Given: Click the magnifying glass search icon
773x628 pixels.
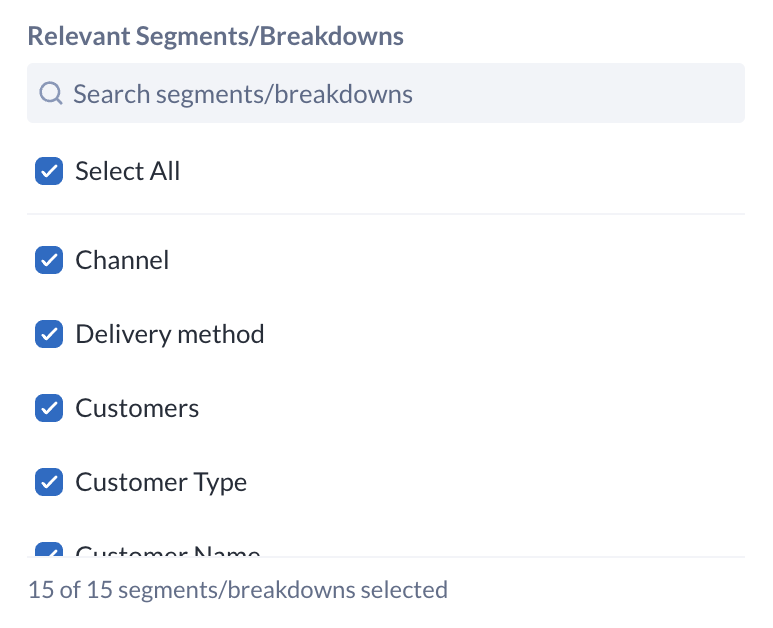Looking at the screenshot, I should click(50, 94).
